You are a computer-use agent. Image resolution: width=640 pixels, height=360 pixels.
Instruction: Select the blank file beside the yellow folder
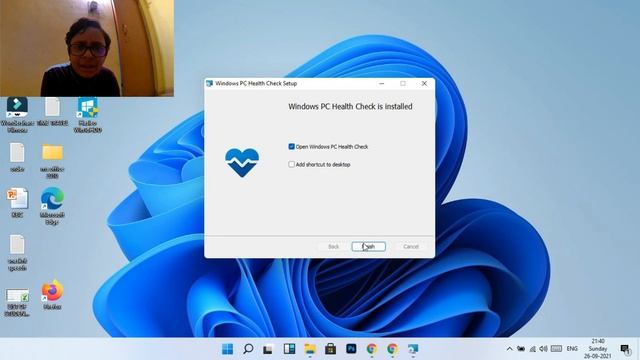[x=17, y=157]
